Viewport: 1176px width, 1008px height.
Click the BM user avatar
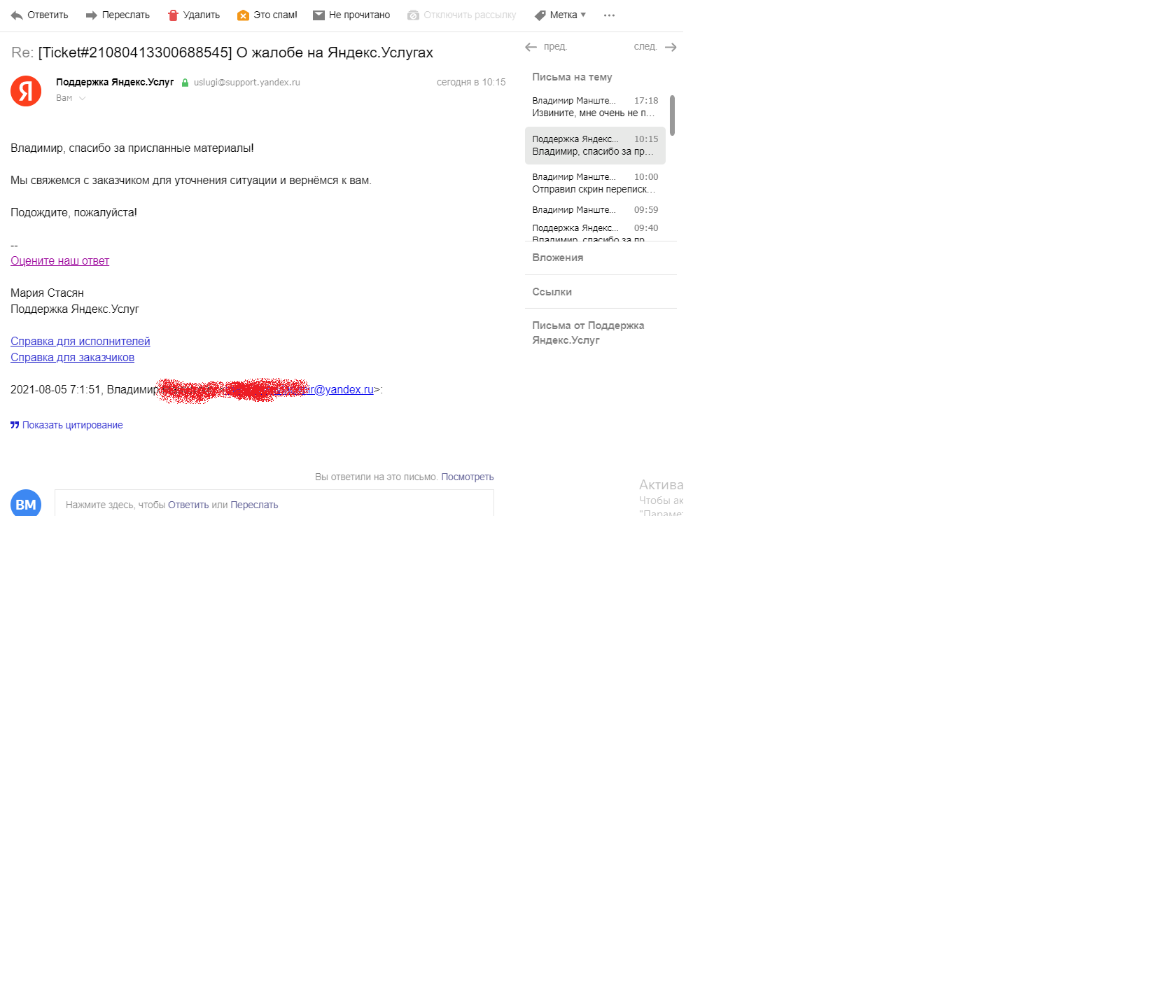[26, 503]
